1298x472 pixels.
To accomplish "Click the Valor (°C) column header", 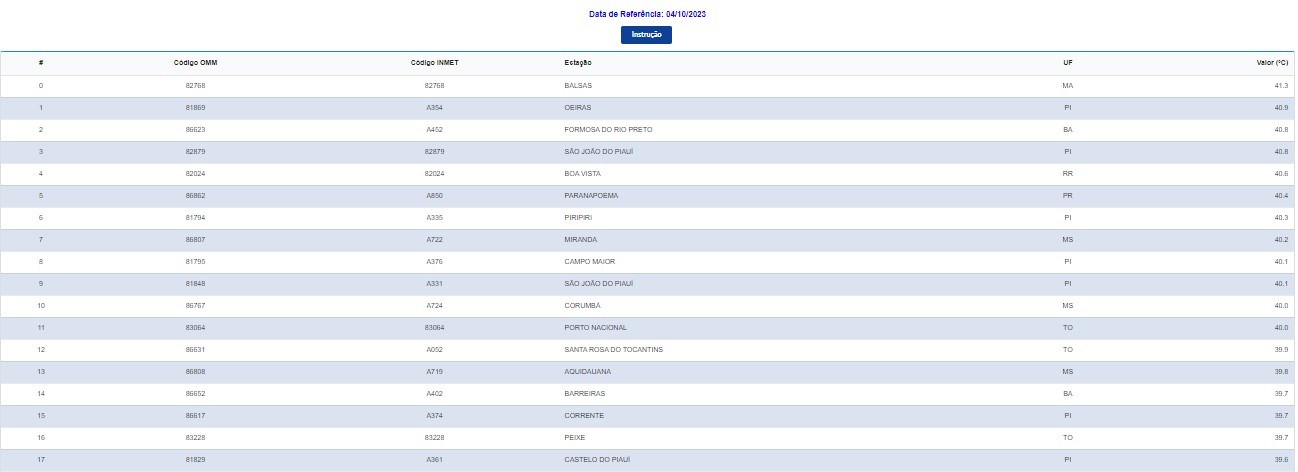I will tap(1272, 63).
